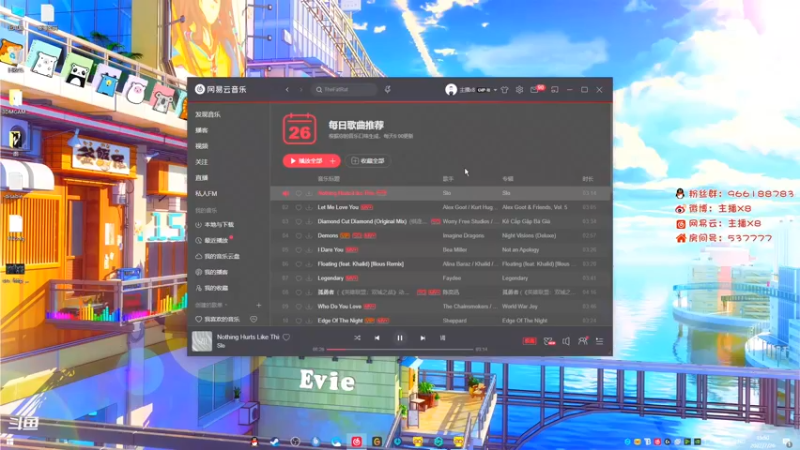Viewport: 800px width, 450px height.
Task: Switch to mini mode via header icon
Action: [555, 90]
